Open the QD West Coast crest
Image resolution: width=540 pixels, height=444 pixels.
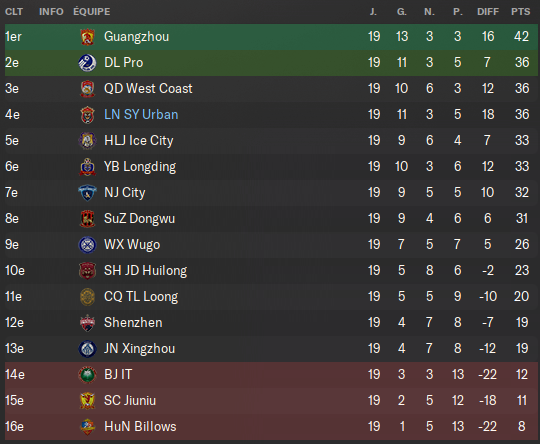coord(87,89)
